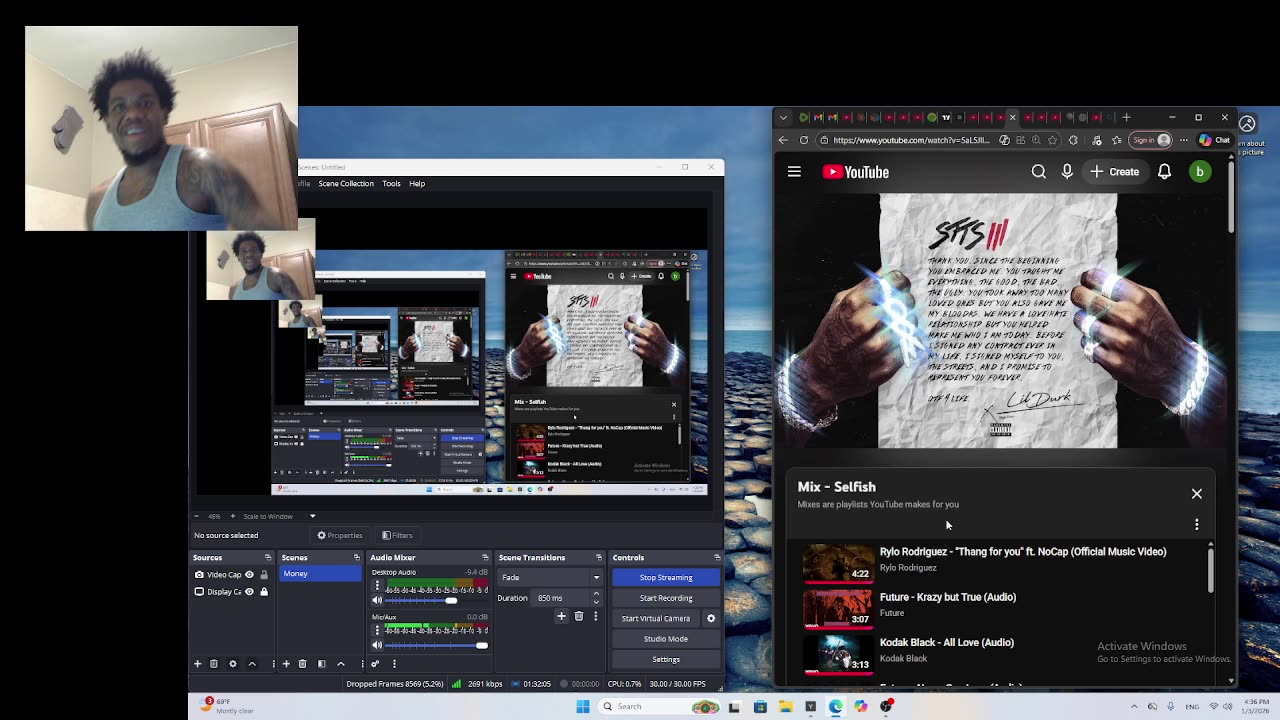The height and width of the screenshot is (720, 1280).
Task: Float the Scenes dock pop-out icon
Action: pyautogui.click(x=356, y=557)
